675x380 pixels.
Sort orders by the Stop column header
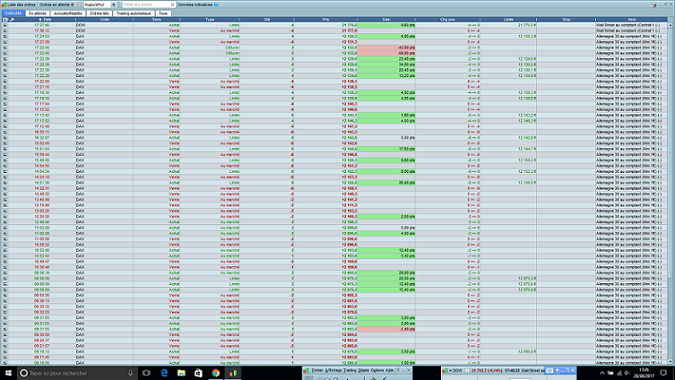coord(566,19)
